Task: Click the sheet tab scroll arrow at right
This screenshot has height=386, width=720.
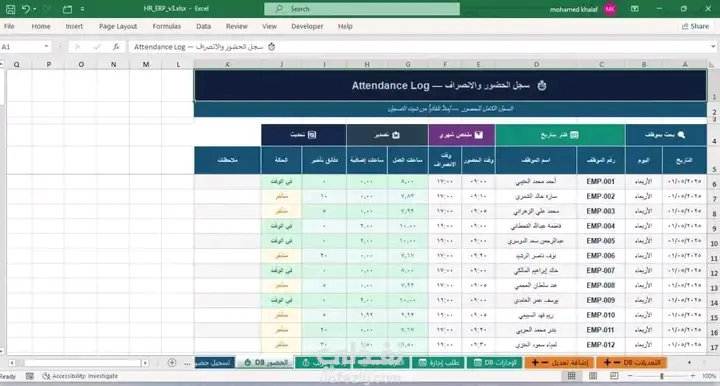Action: [x=689, y=363]
